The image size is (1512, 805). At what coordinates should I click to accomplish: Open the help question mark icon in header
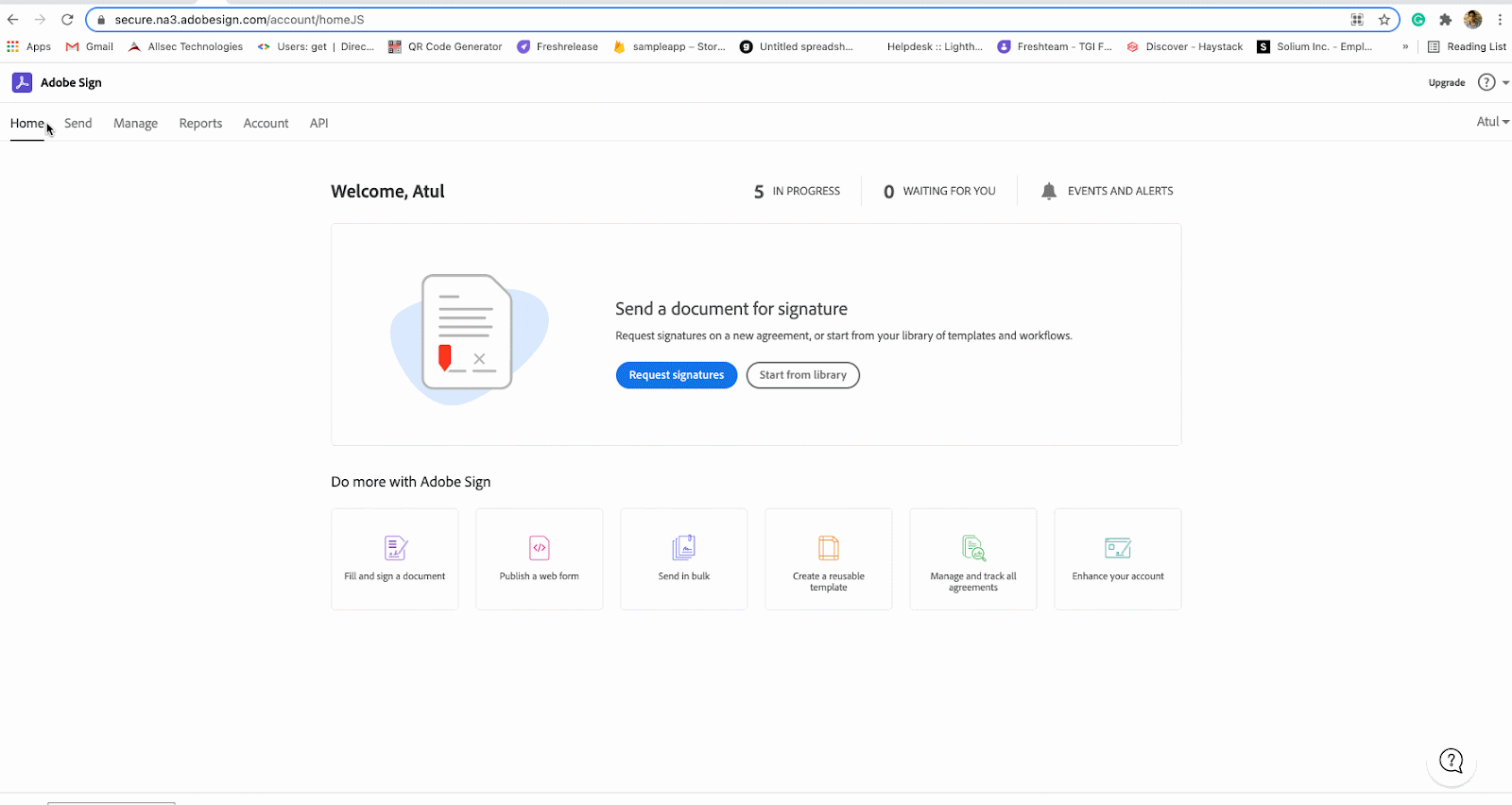pos(1486,82)
